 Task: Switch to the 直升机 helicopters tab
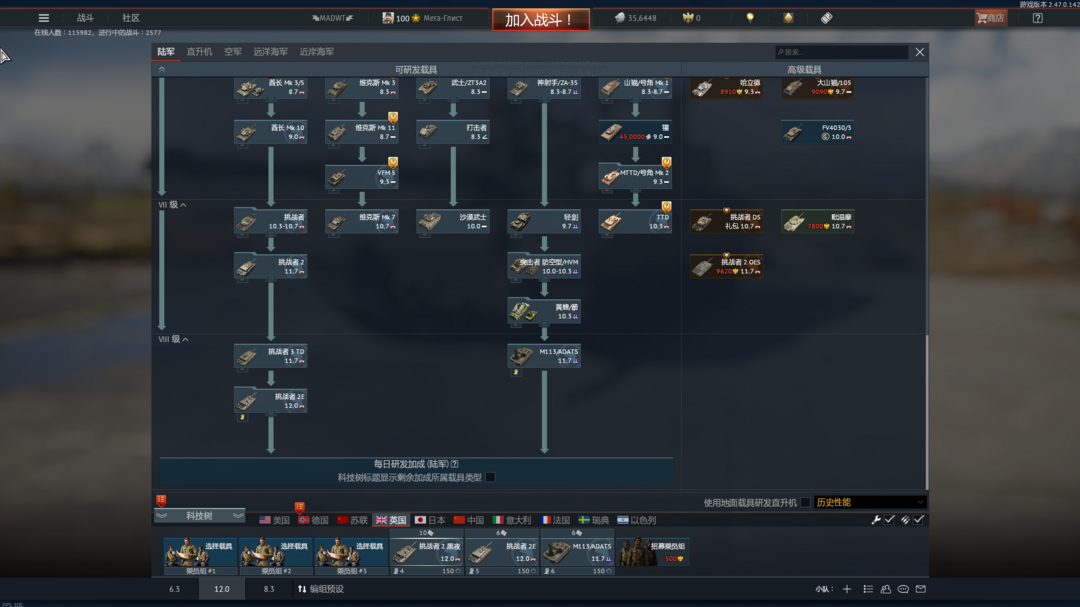click(200, 52)
